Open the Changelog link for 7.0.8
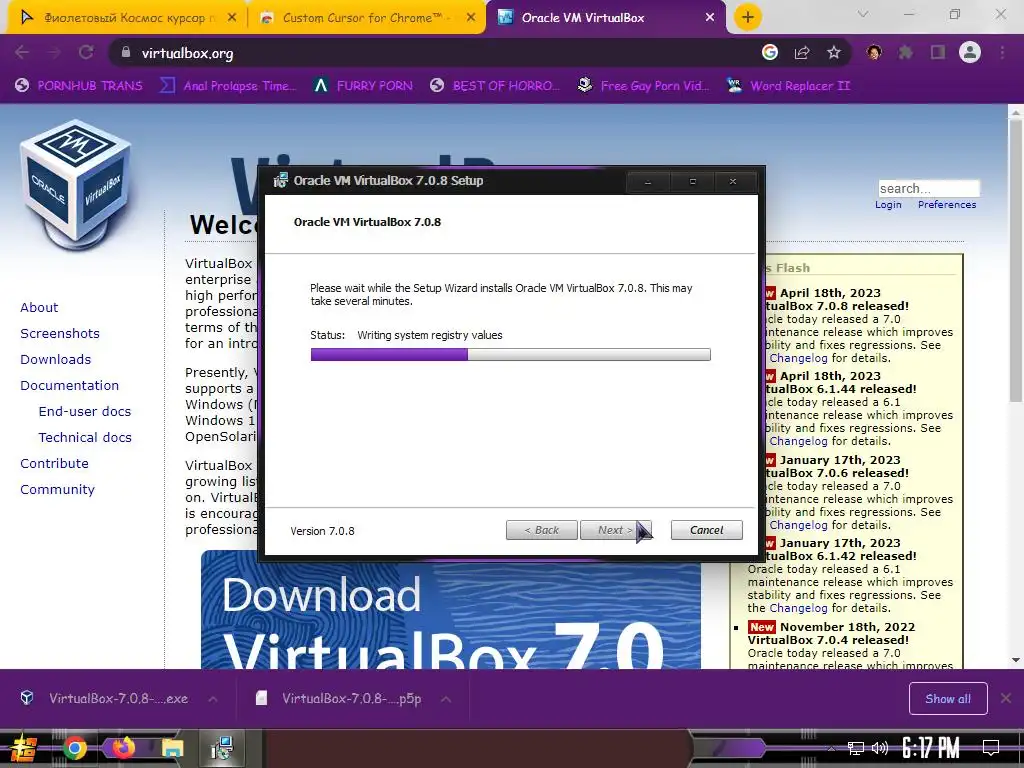 798,358
